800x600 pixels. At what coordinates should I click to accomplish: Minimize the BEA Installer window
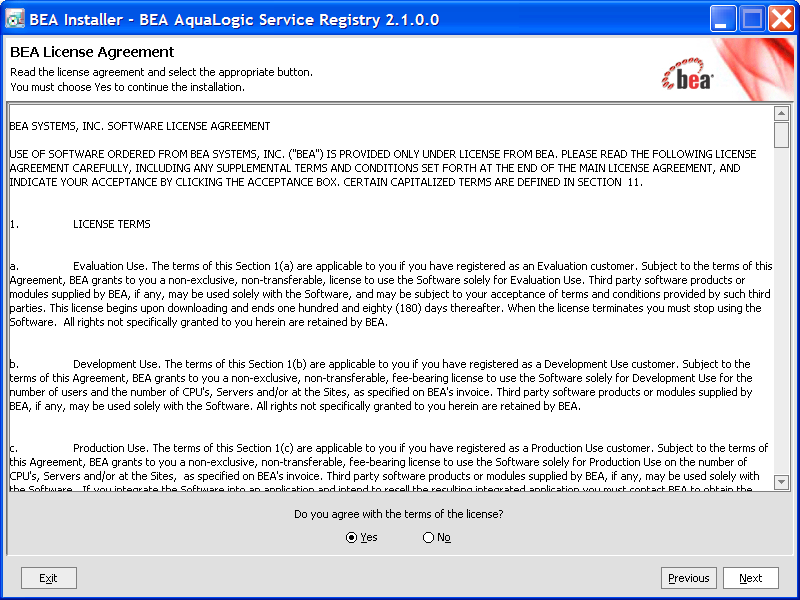pyautogui.click(x=722, y=19)
